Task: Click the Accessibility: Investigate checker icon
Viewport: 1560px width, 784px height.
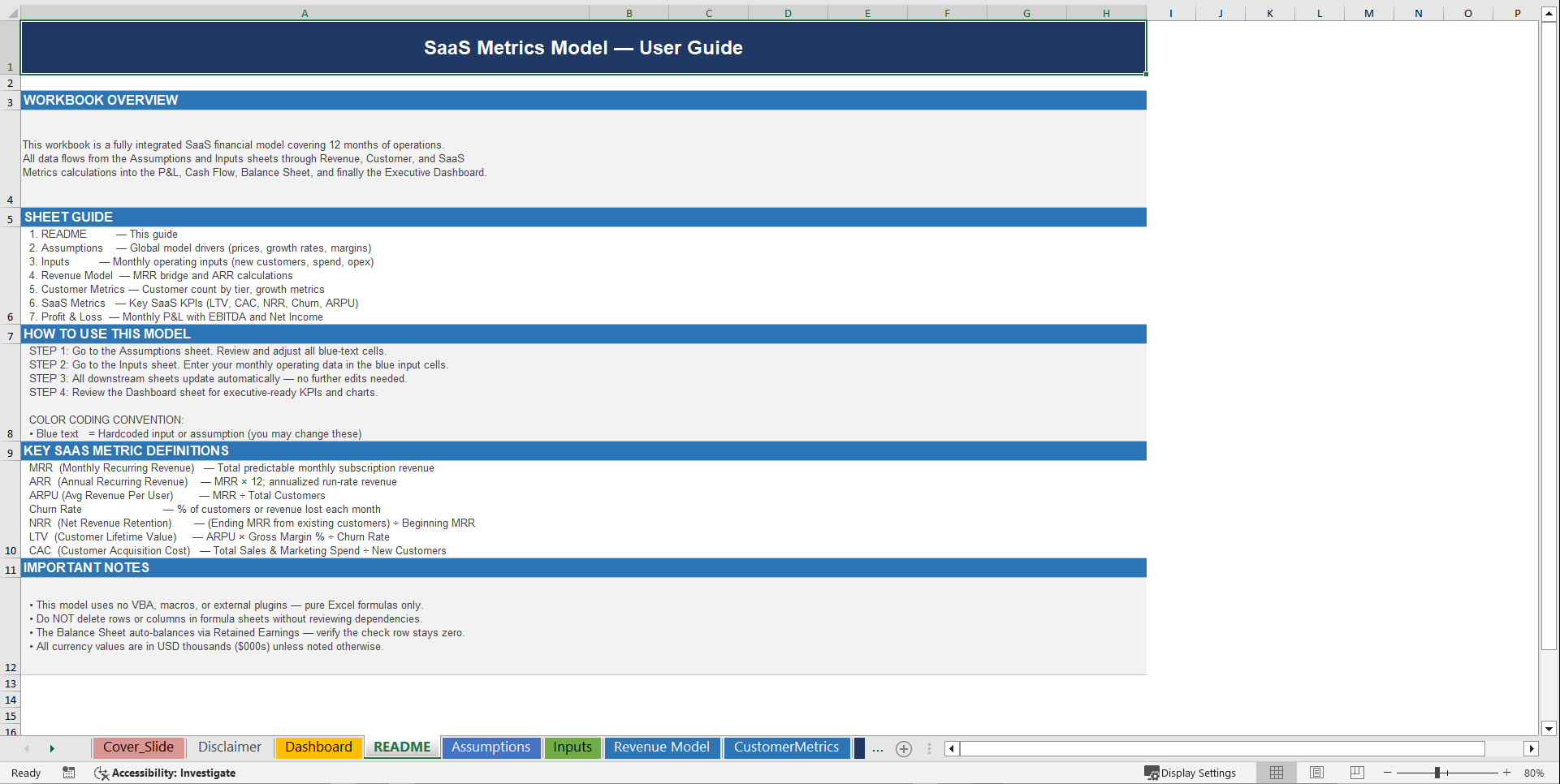Action: [102, 773]
